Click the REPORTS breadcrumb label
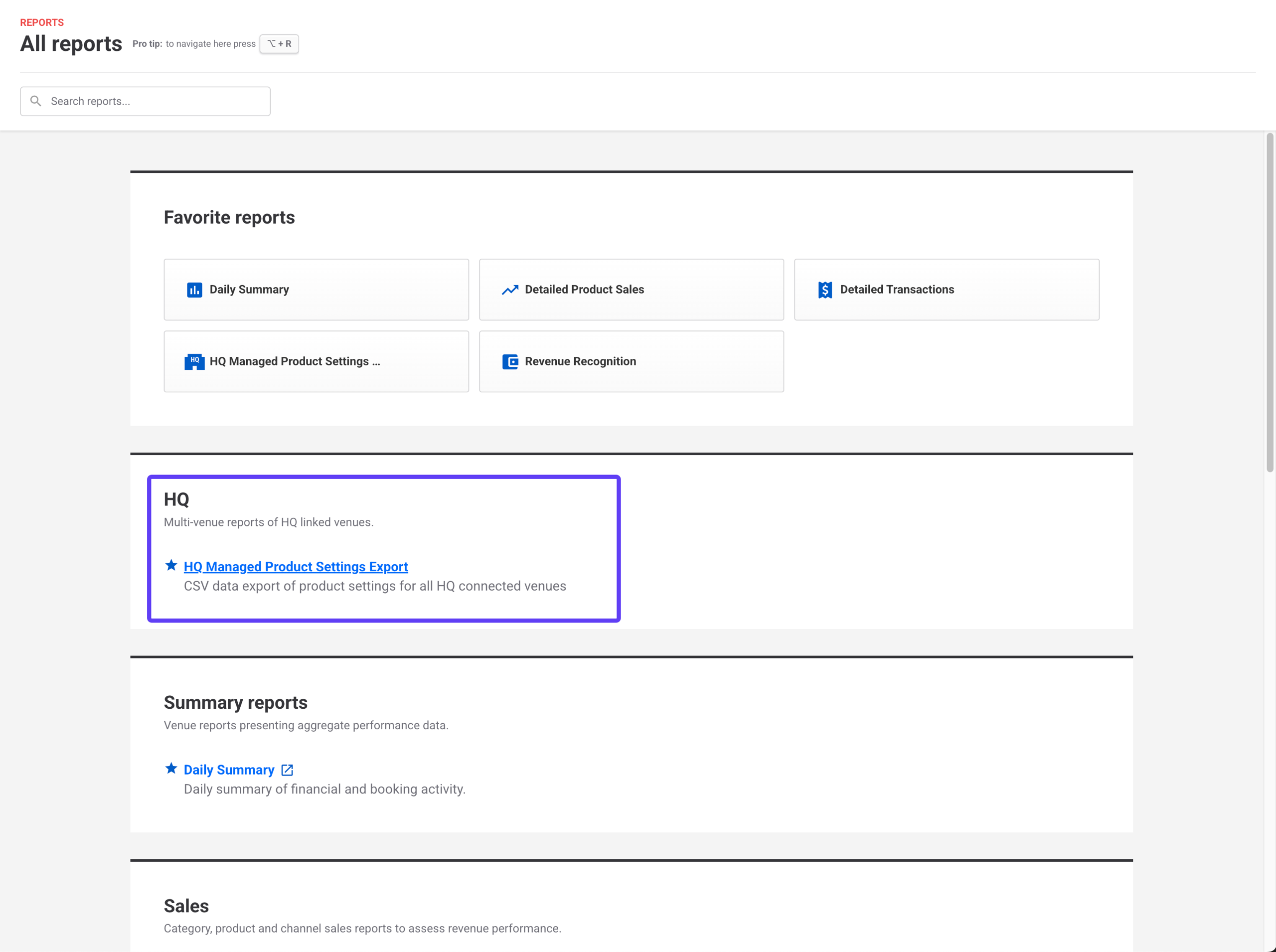 [x=41, y=22]
